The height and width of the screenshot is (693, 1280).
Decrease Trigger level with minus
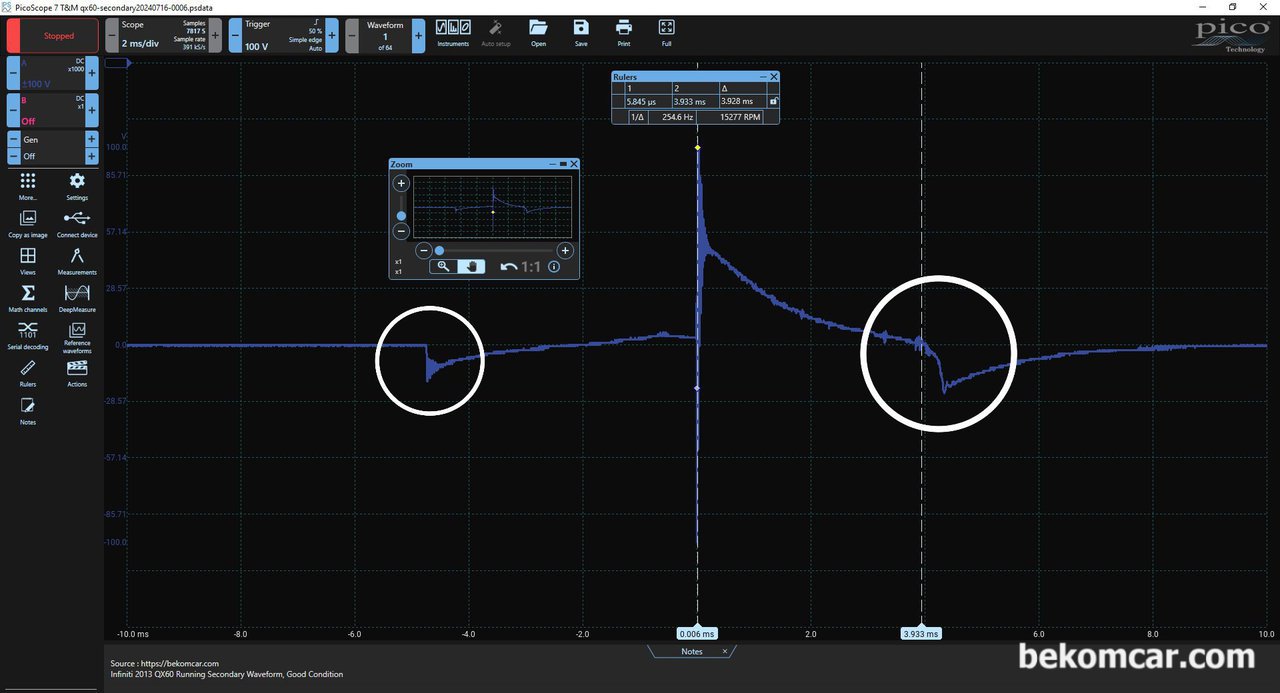pyautogui.click(x=235, y=35)
